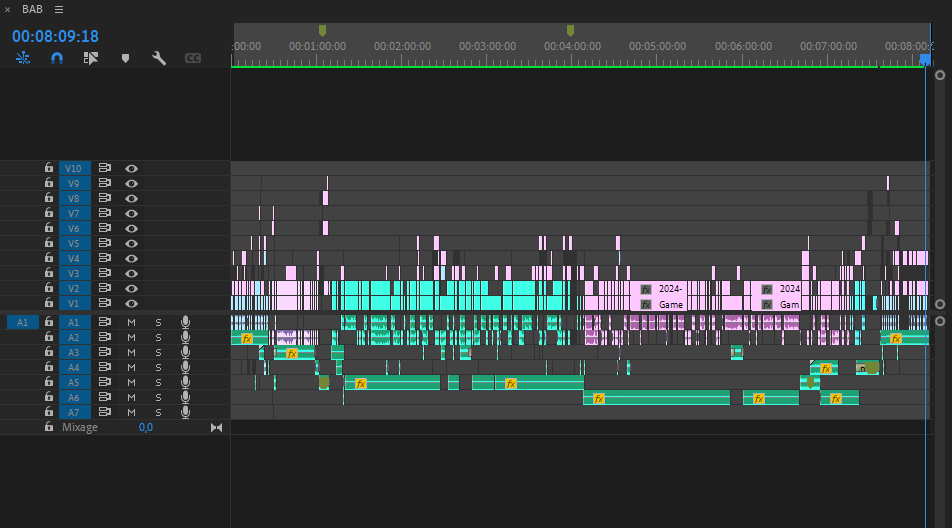952x528 pixels.
Task: Click fx badge on first A6 clip
Action: pos(599,399)
